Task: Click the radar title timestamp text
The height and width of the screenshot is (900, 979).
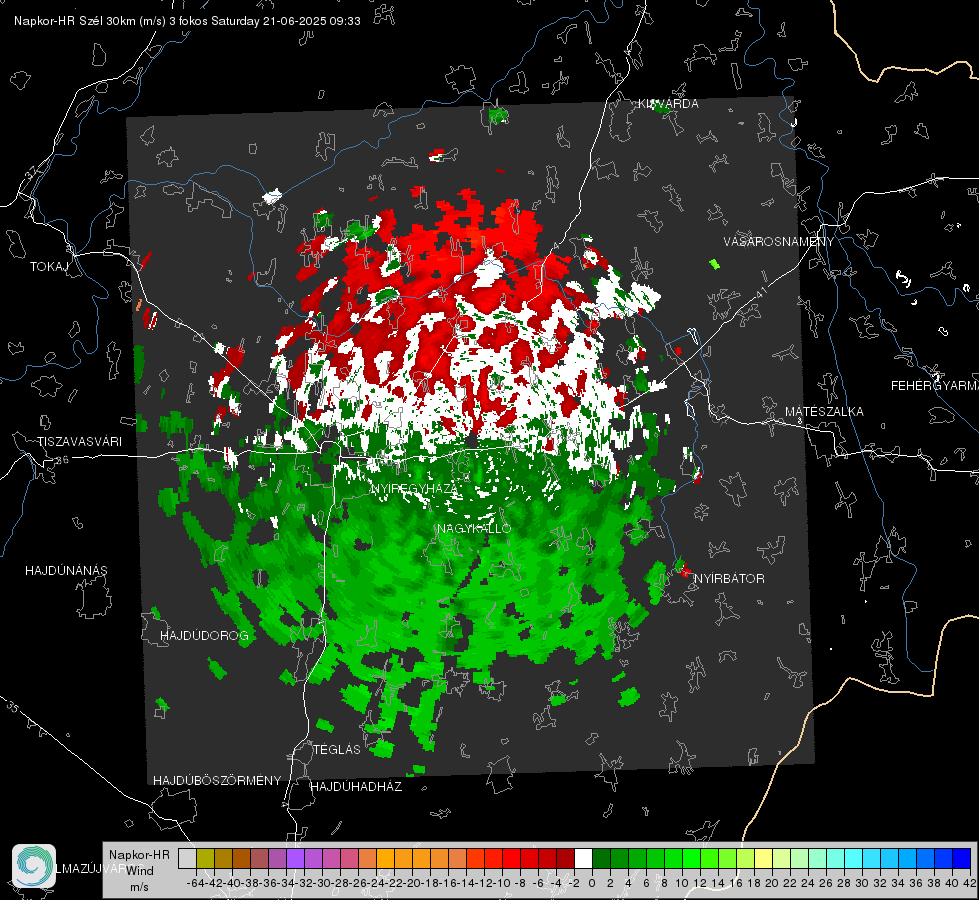Action: tap(187, 21)
